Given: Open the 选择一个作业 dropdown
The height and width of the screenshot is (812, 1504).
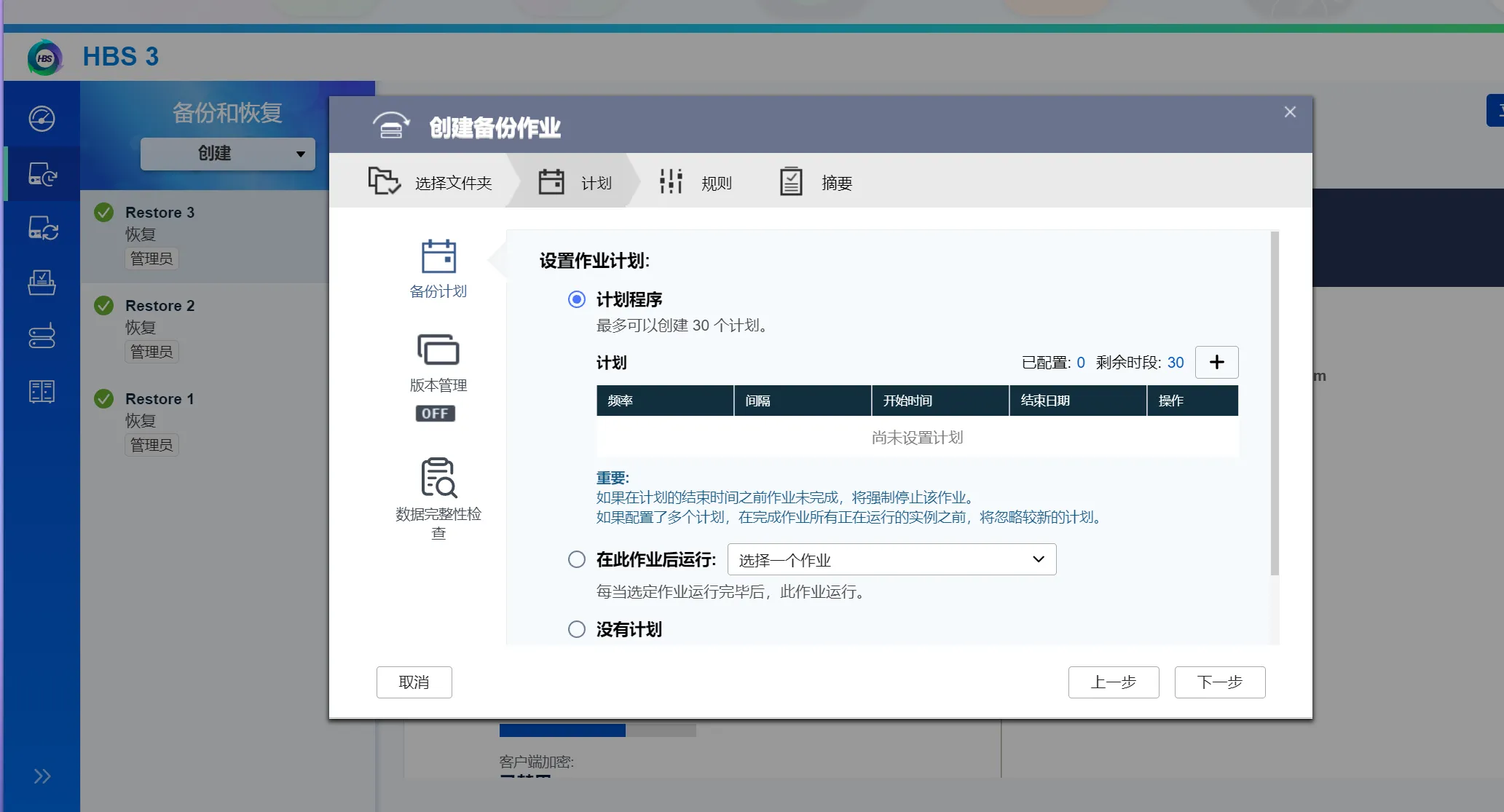Looking at the screenshot, I should coord(891,559).
